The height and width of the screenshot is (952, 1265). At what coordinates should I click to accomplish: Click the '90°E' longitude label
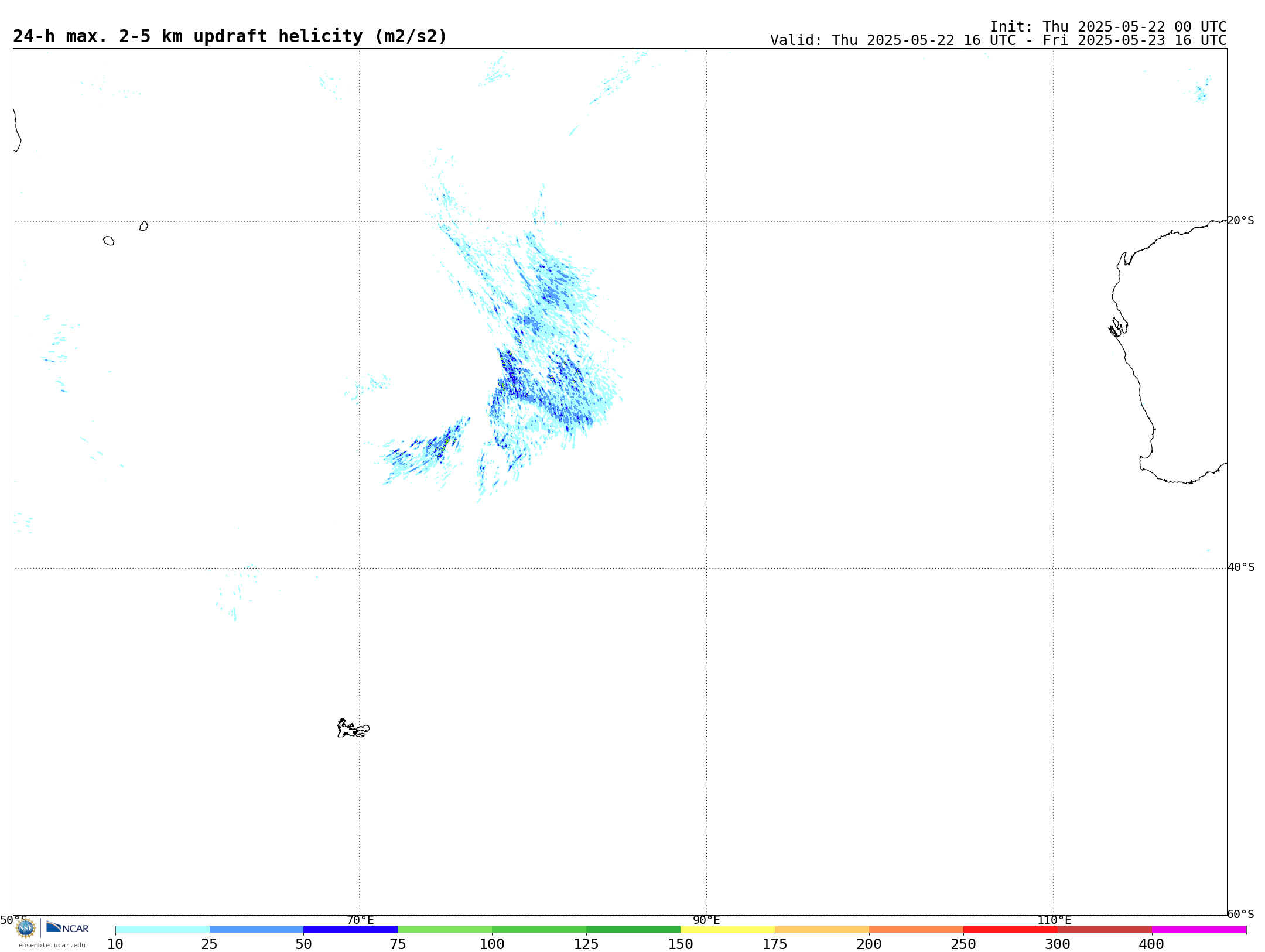pos(707,920)
